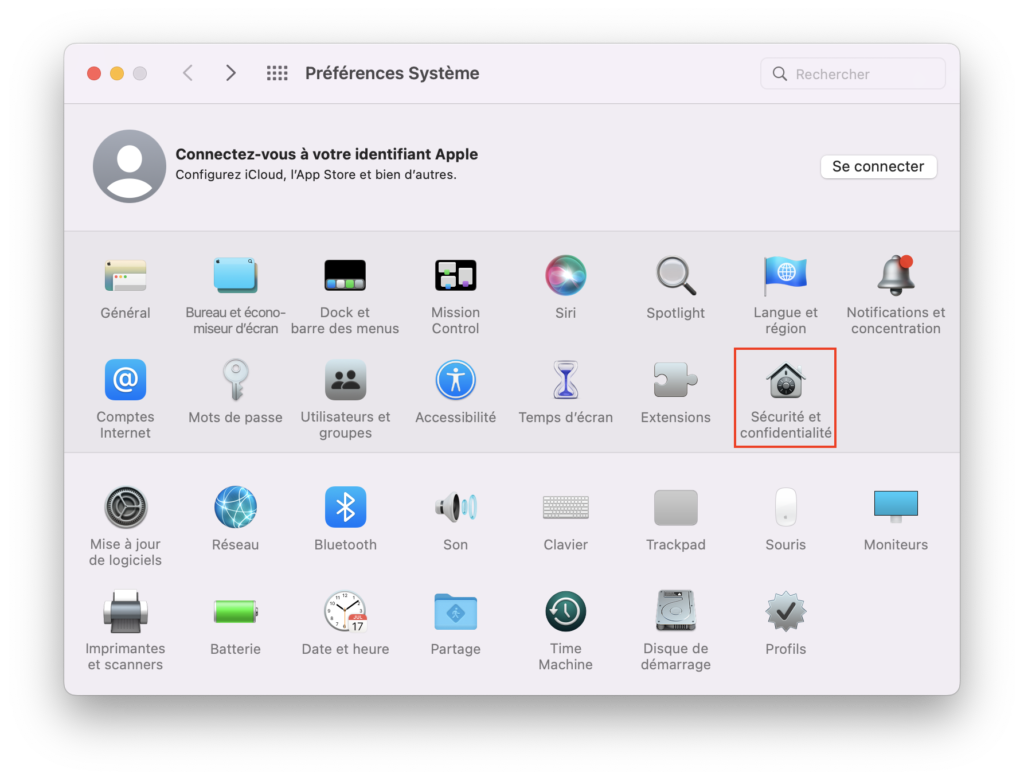Open Accessibilité settings
The width and height of the screenshot is (1024, 780).
[455, 381]
